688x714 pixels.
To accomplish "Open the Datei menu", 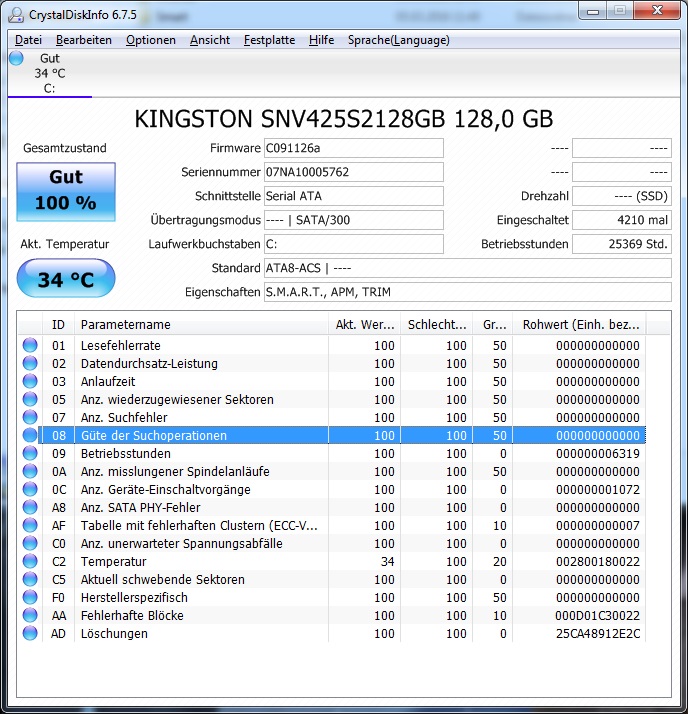I will point(28,40).
